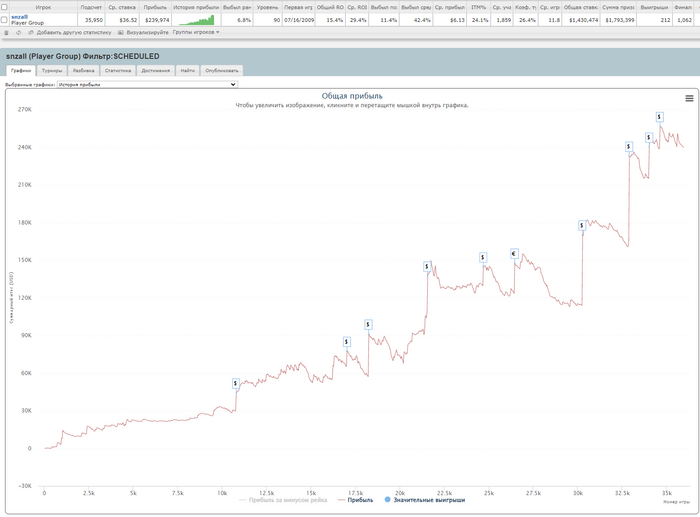This screenshot has height=517, width=700.
Task: Open the 'Найти' tab
Action: pos(188,71)
